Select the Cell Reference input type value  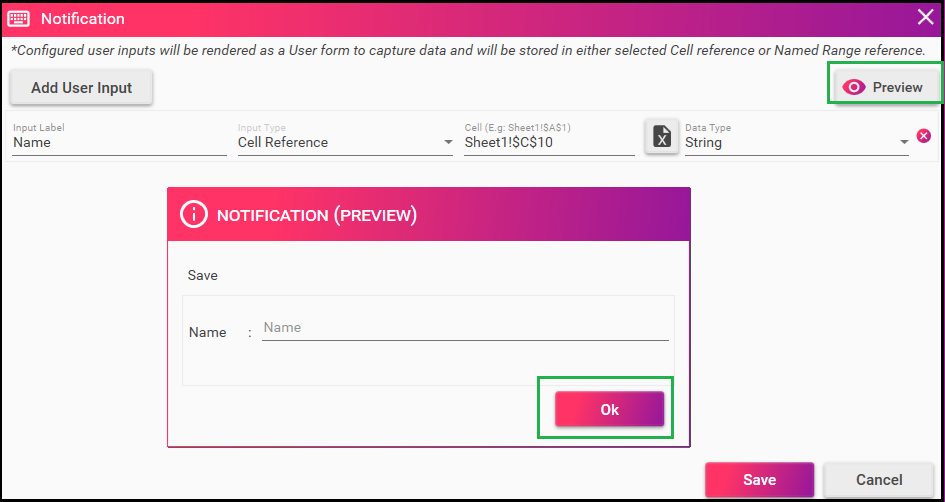pos(283,143)
